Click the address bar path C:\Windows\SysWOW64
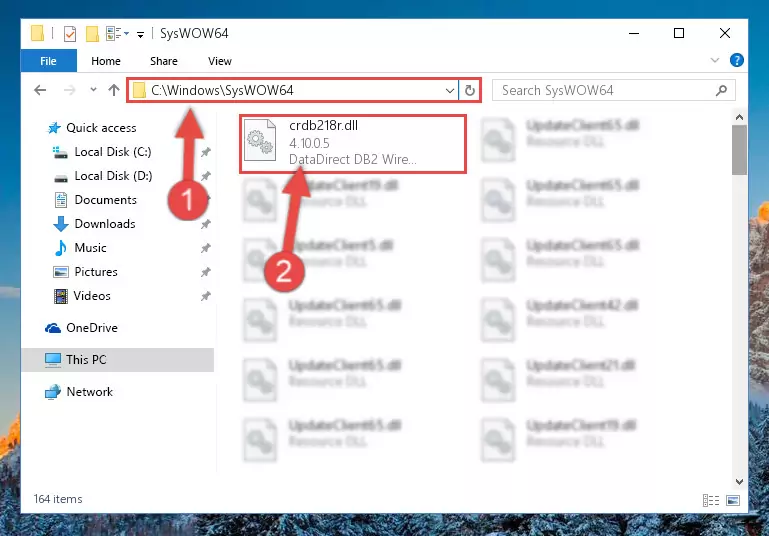The width and height of the screenshot is (769, 536). [x=222, y=90]
